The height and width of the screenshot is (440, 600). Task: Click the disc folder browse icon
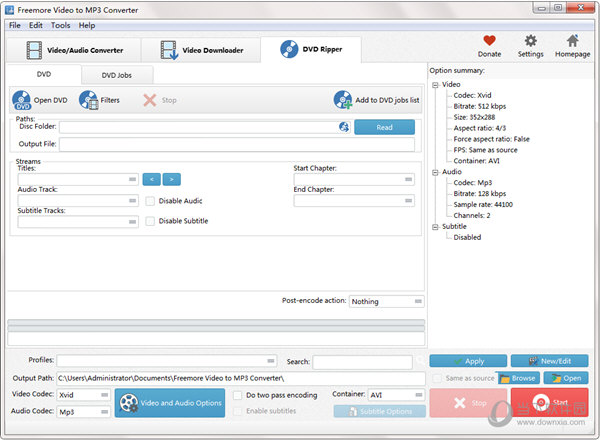coord(344,127)
